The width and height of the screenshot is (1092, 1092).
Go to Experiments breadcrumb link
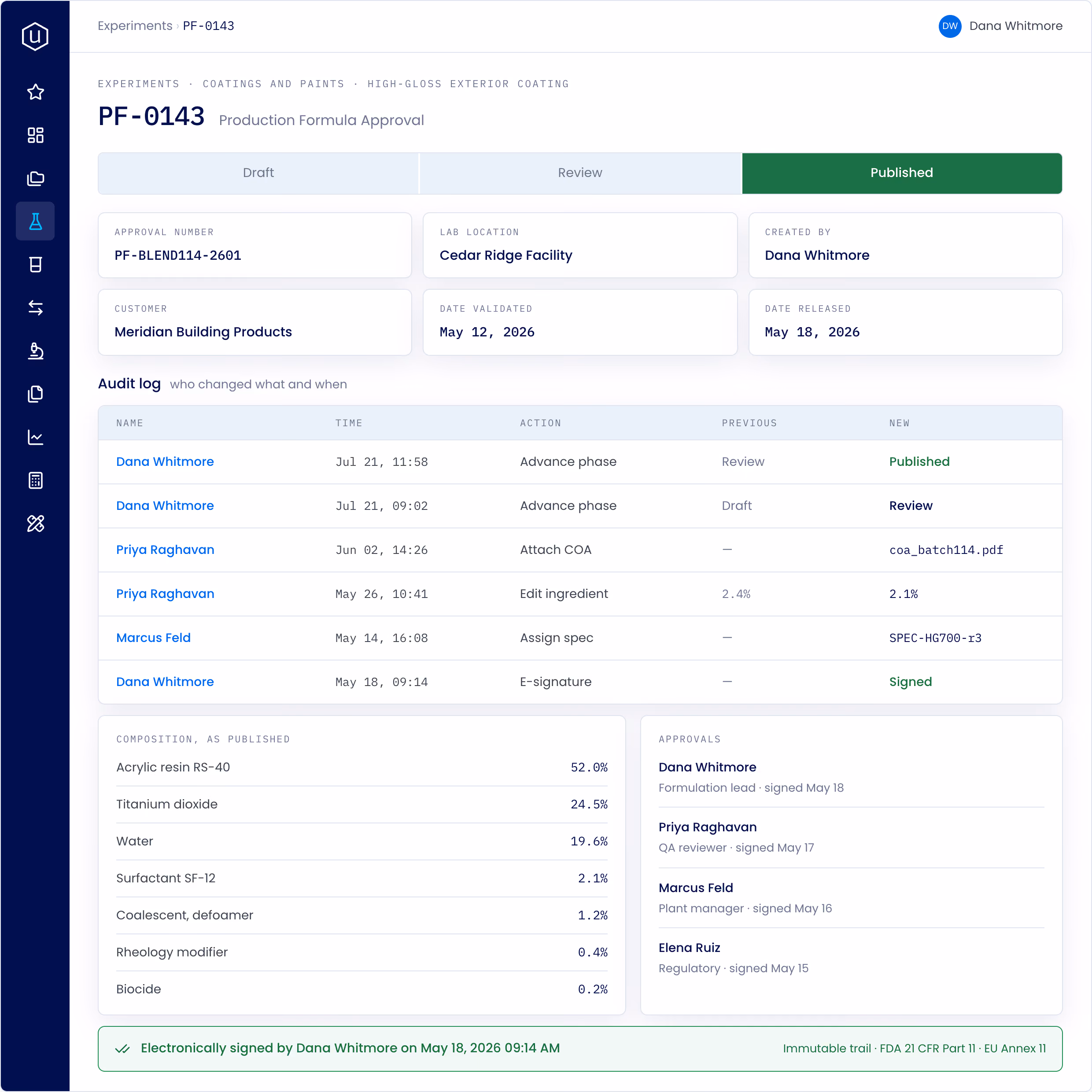click(x=135, y=26)
